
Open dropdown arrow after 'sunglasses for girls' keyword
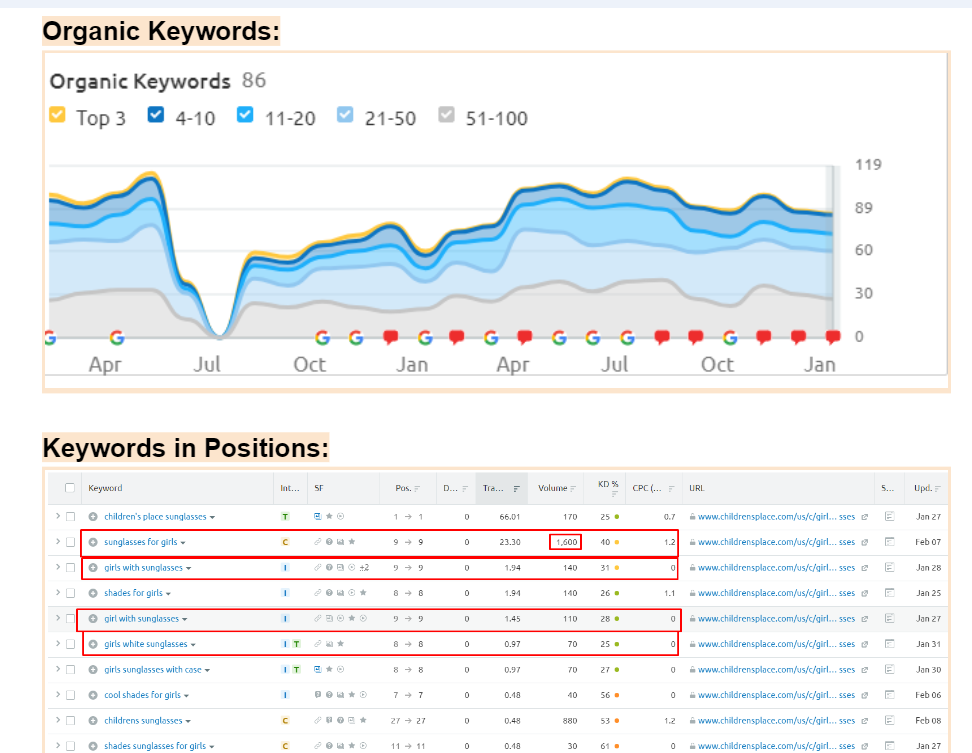click(183, 543)
